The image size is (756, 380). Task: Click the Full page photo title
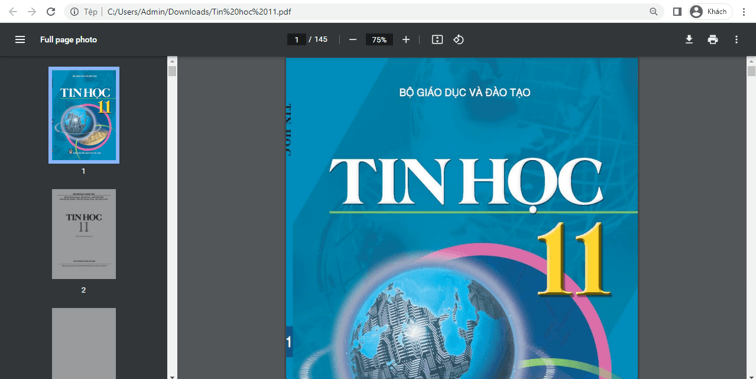(68, 40)
